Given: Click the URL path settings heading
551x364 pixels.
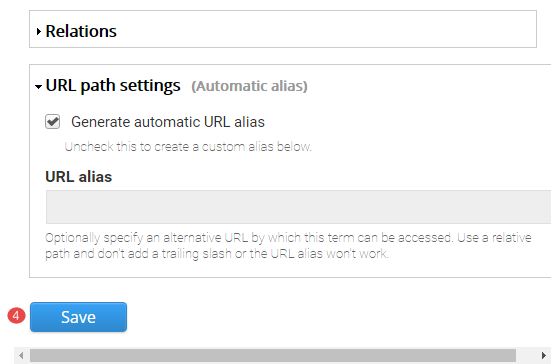Looking at the screenshot, I should pos(113,86).
